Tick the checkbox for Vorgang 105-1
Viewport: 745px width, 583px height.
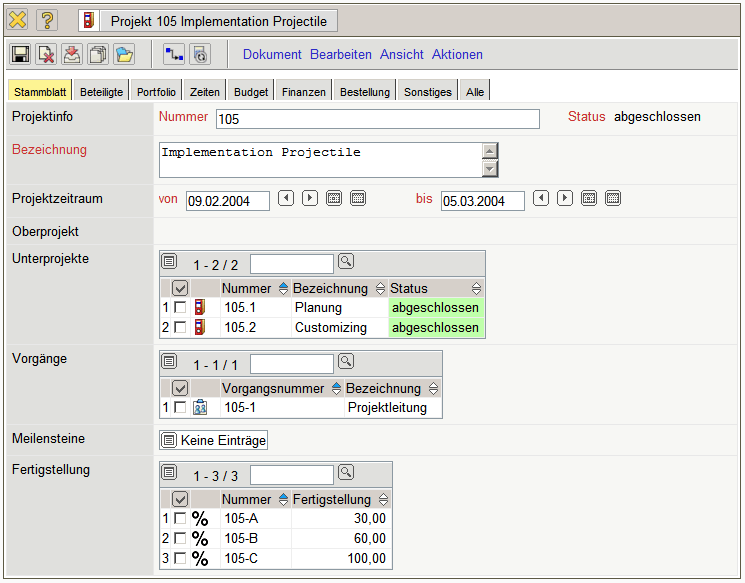coord(180,408)
